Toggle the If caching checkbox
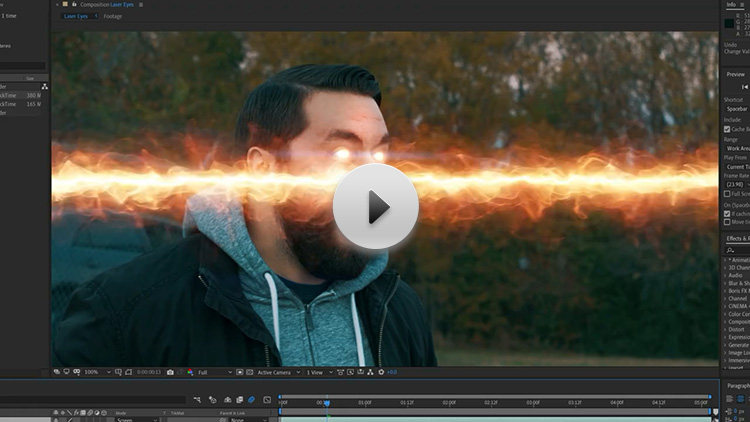The height and width of the screenshot is (422, 750). click(x=727, y=214)
